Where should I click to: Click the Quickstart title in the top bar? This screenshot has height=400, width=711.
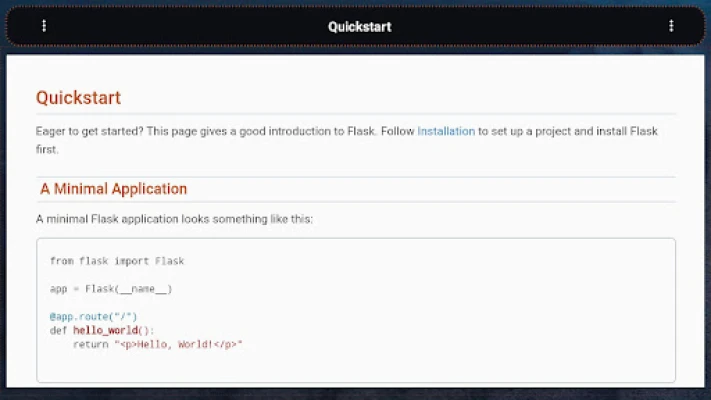click(x=359, y=27)
